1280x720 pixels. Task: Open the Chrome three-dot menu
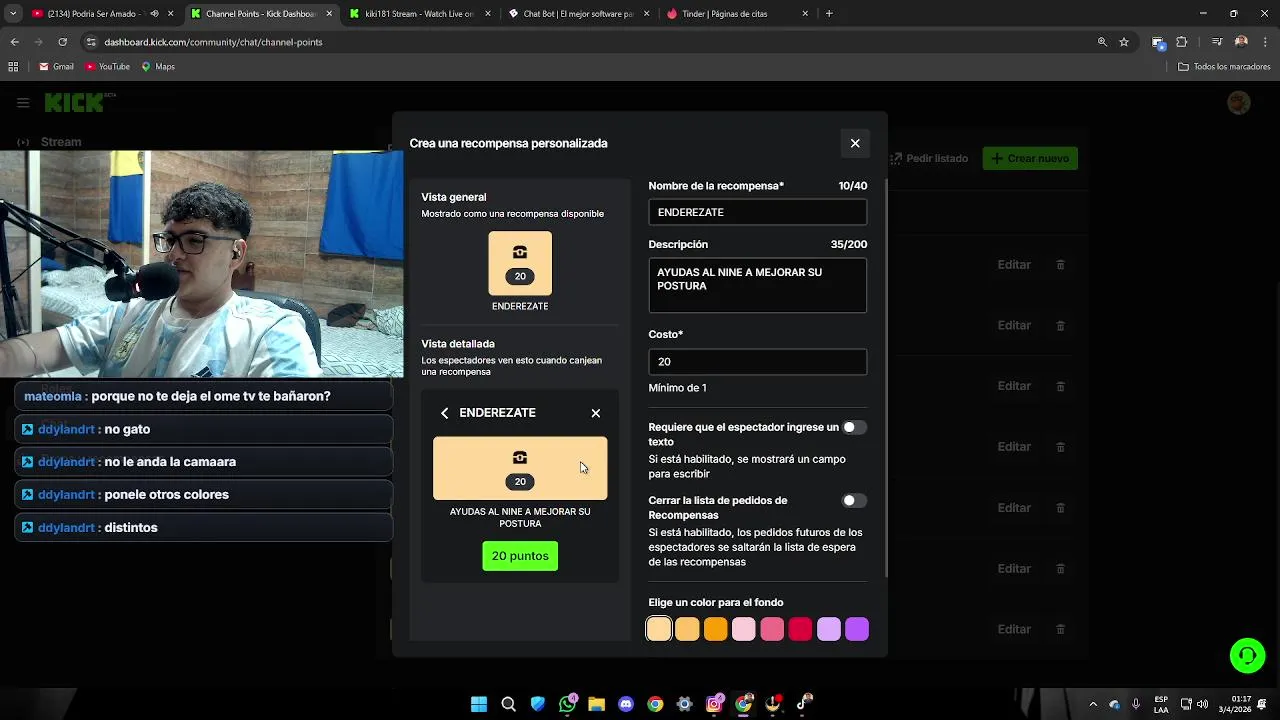click(x=1265, y=42)
